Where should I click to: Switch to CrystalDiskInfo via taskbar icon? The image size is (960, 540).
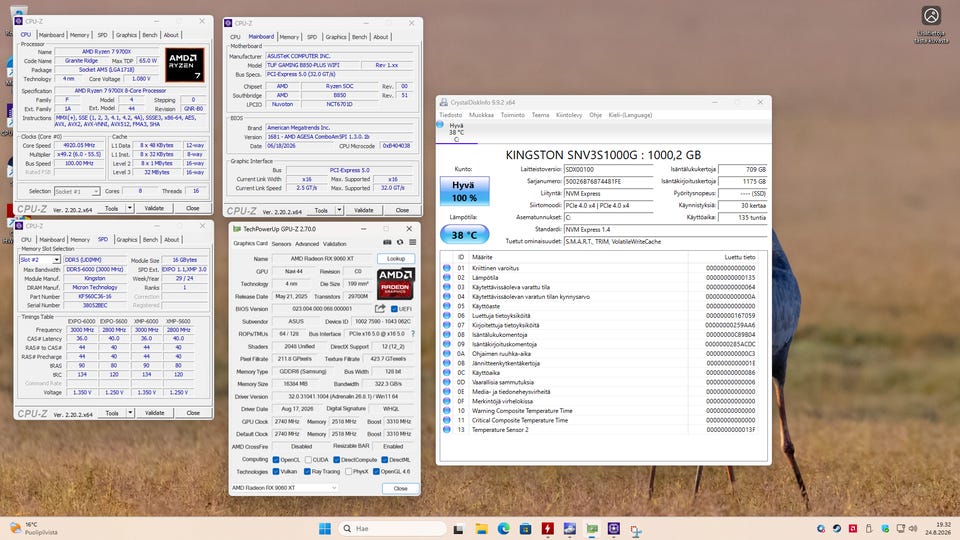[570, 528]
